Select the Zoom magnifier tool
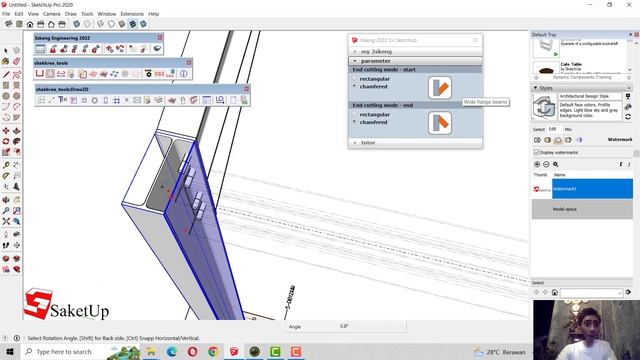Image resolution: width=640 pixels, height=360 pixels. pyautogui.click(x=6, y=211)
